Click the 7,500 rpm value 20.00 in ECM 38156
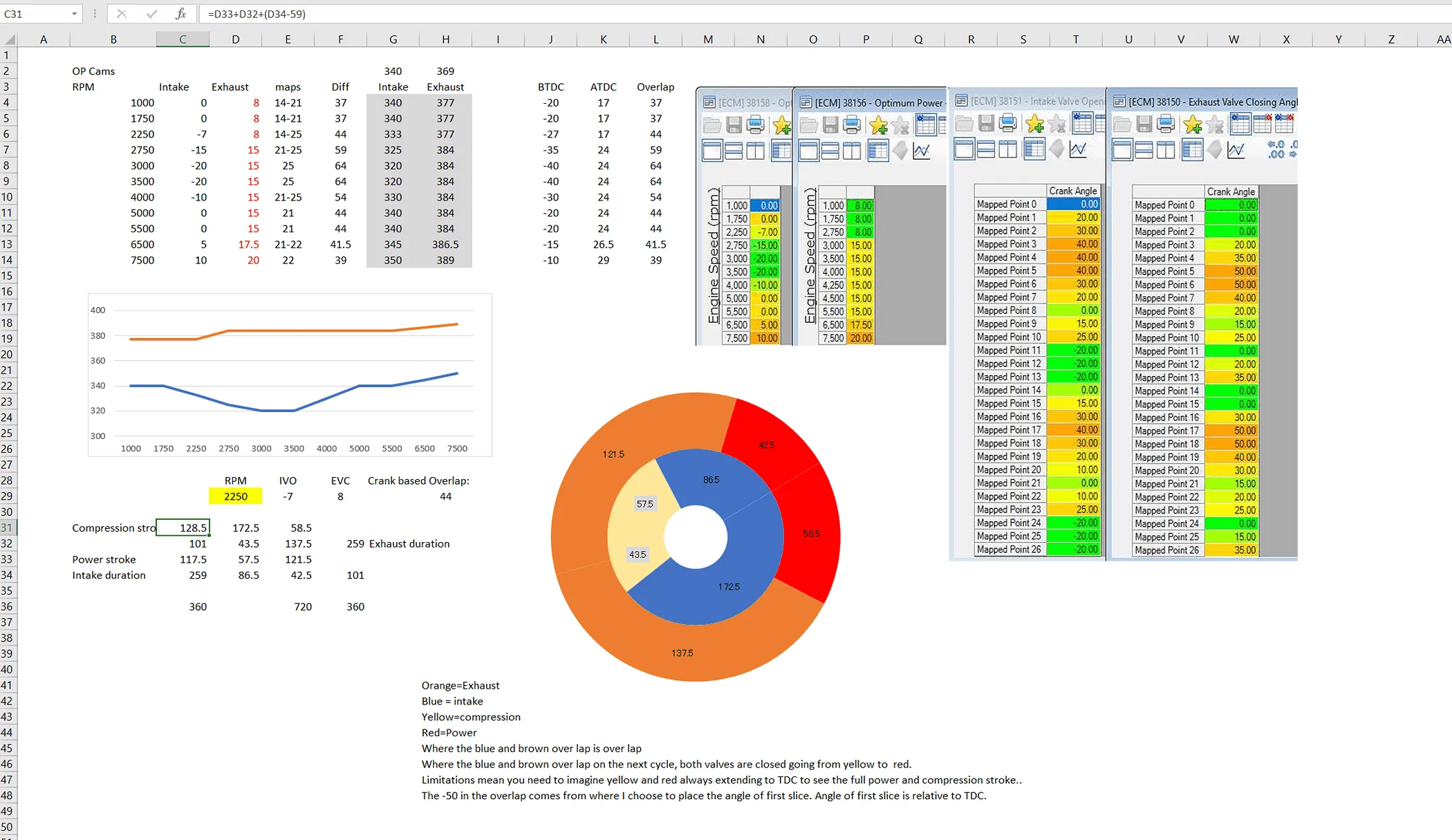Screen dimensions: 1452x840 coord(860,338)
